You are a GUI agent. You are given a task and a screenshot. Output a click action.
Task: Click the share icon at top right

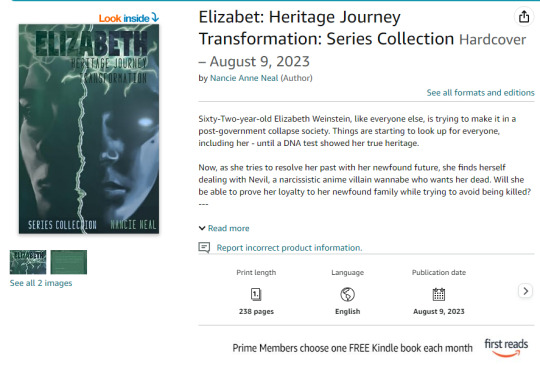pyautogui.click(x=524, y=16)
